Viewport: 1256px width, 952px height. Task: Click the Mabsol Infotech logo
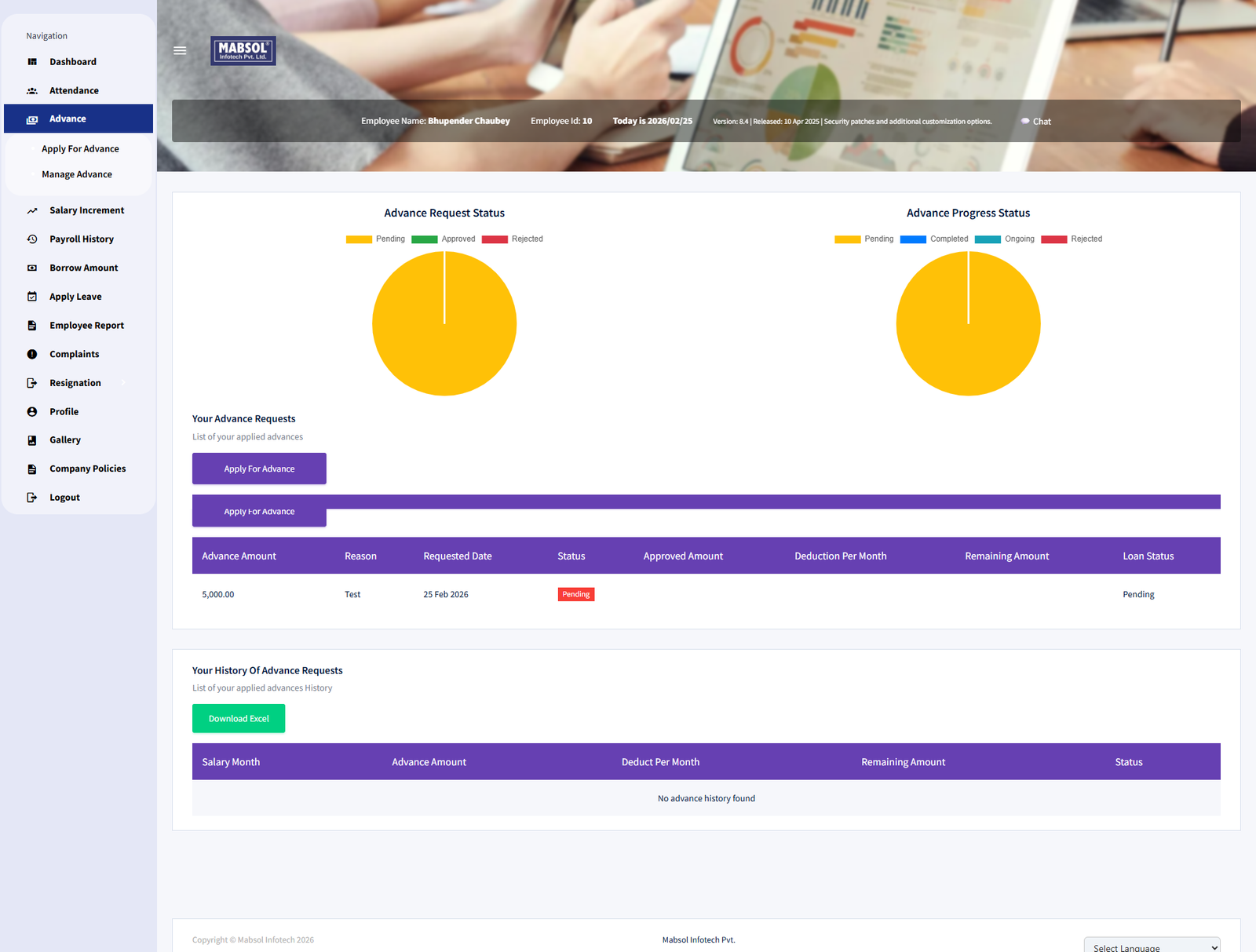coord(243,51)
